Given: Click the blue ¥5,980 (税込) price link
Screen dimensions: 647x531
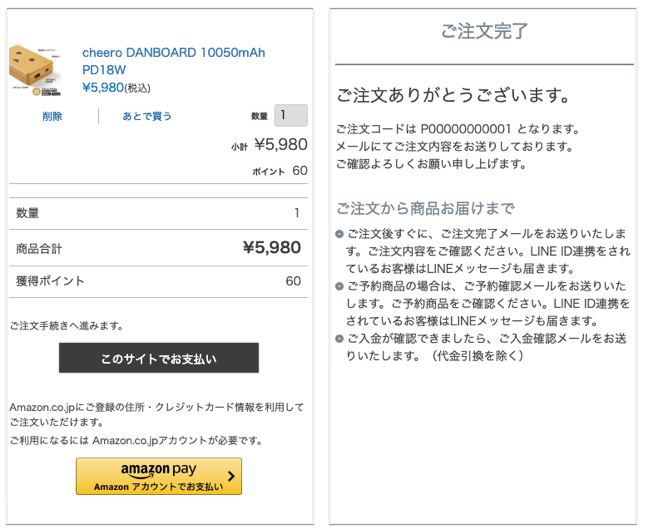Looking at the screenshot, I should 116,87.
